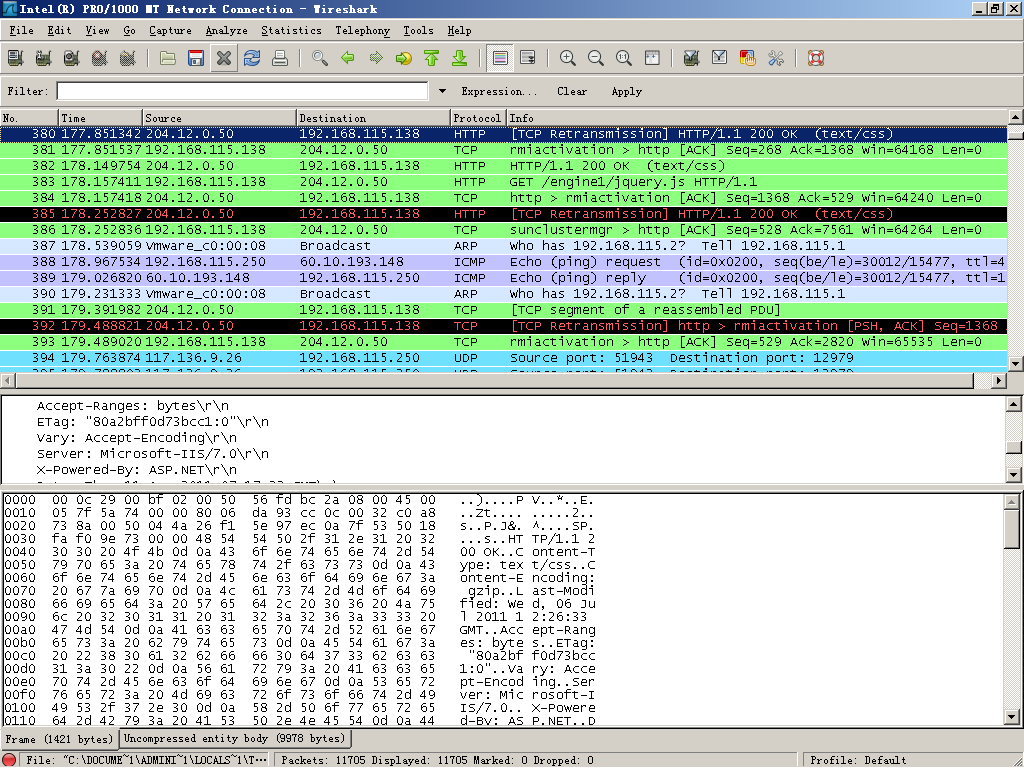Open preferences tools icon
The height and width of the screenshot is (768, 1024).
(x=776, y=58)
